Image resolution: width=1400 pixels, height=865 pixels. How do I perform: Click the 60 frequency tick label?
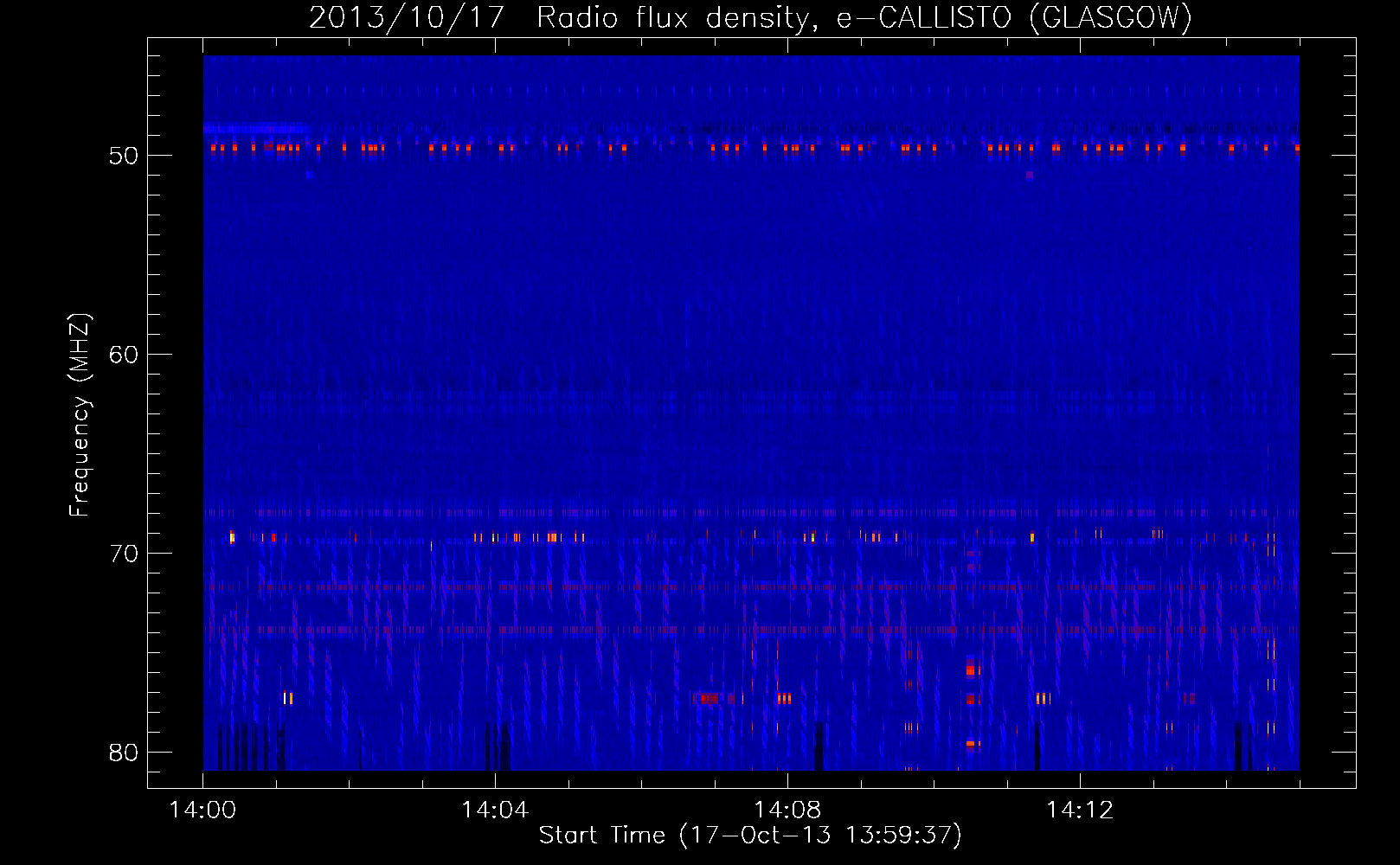click(x=124, y=355)
